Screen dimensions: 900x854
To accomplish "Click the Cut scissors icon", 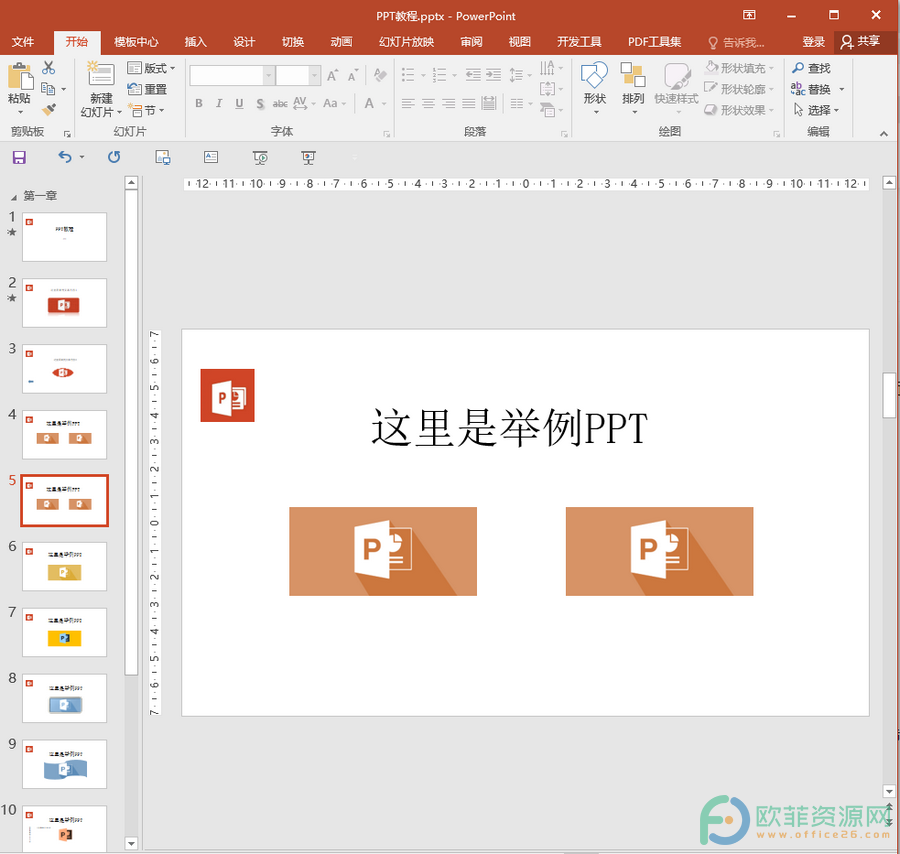I will coord(49,68).
